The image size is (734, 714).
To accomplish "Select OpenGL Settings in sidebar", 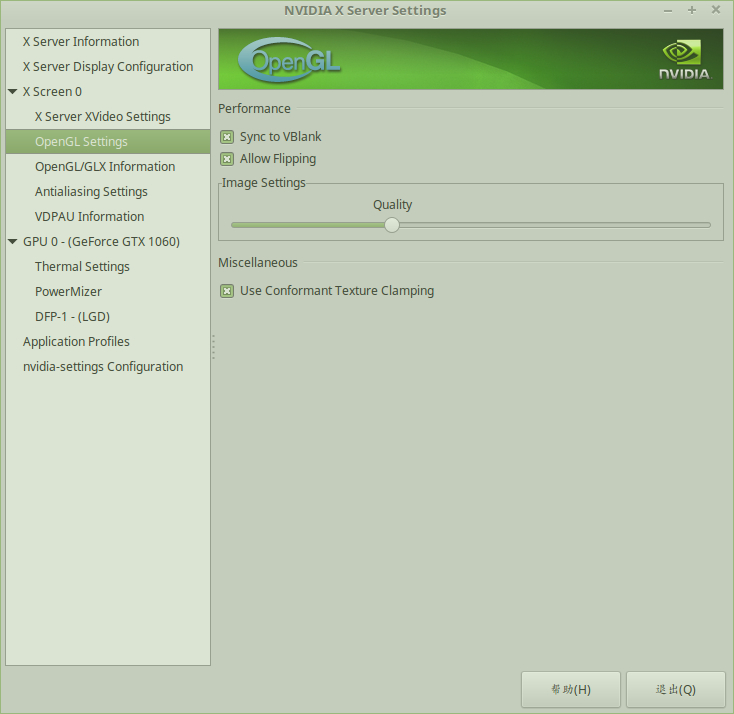I will point(108,141).
